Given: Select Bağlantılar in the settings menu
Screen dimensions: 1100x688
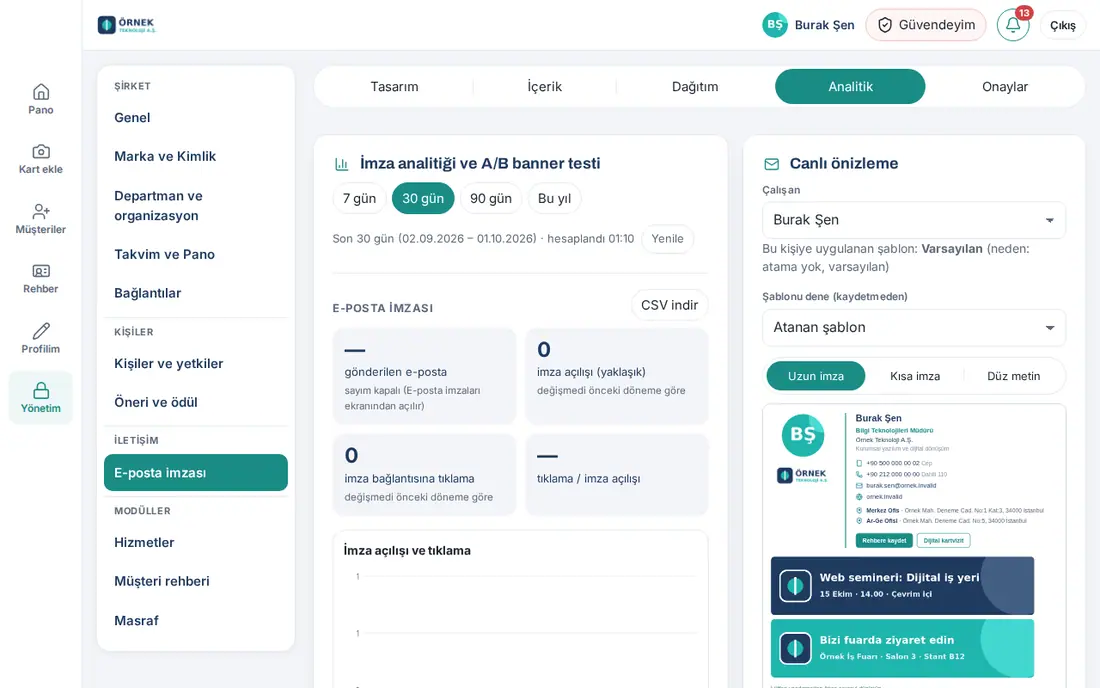Looking at the screenshot, I should tap(196, 293).
